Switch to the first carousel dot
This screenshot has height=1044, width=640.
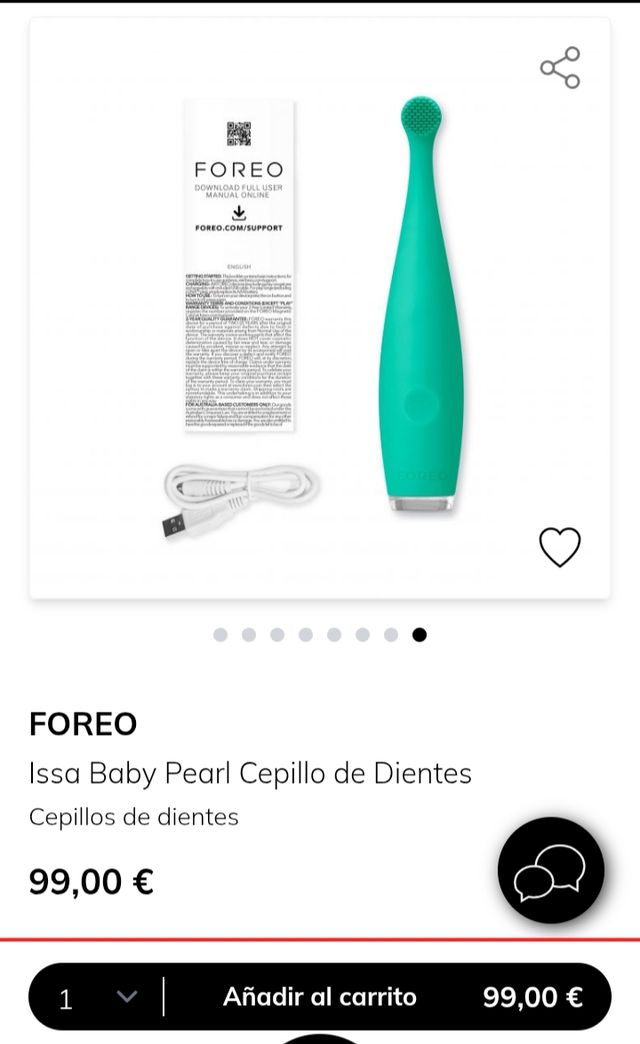222,633
